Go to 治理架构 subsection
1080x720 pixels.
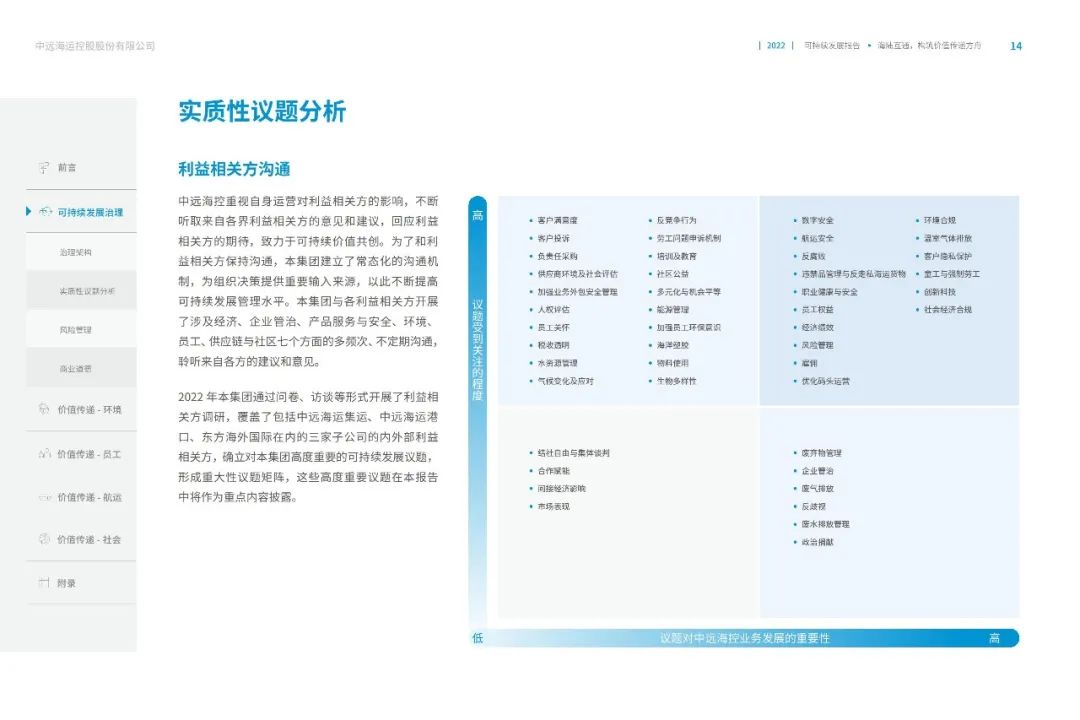coord(75,252)
